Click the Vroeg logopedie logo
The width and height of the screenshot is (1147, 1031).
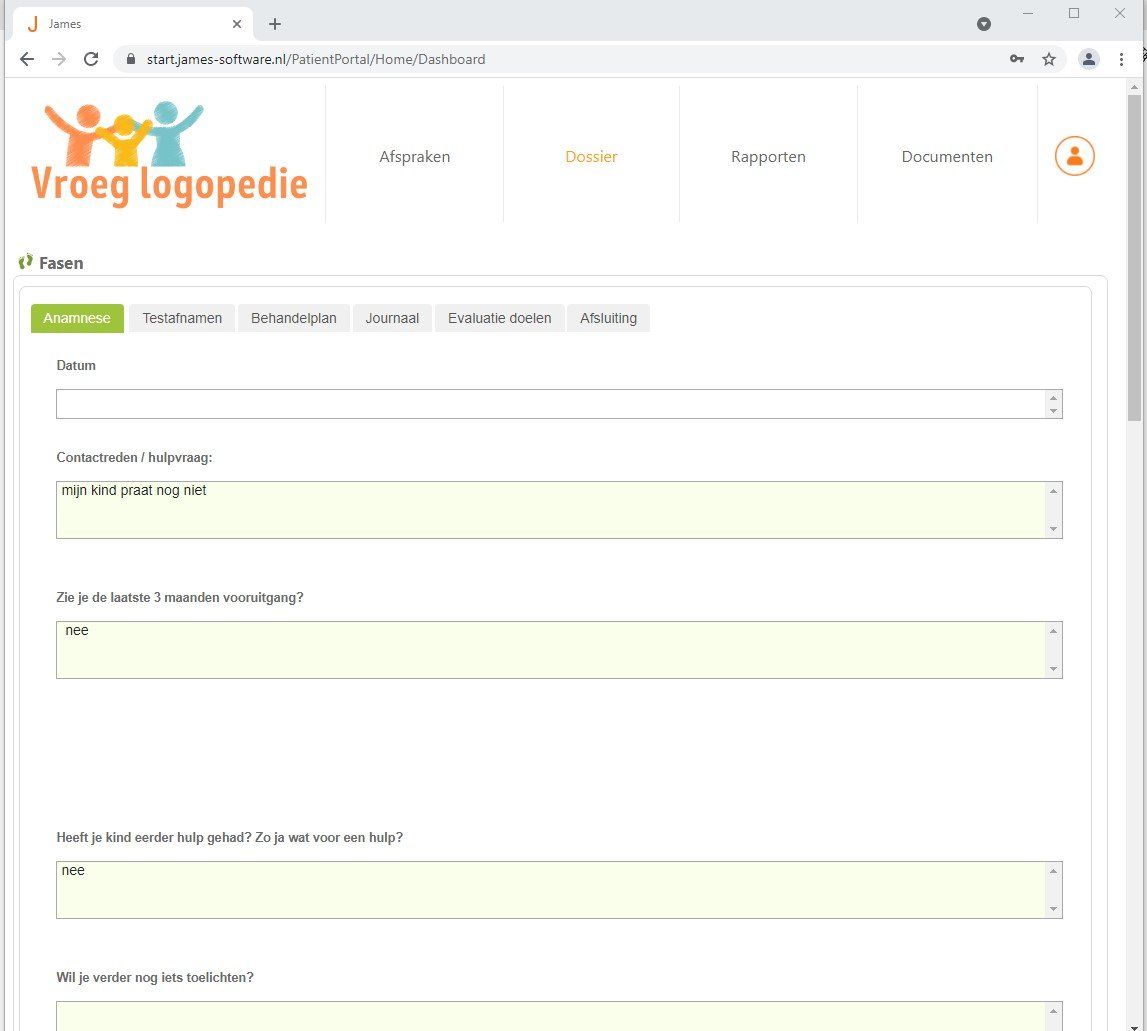coord(169,154)
